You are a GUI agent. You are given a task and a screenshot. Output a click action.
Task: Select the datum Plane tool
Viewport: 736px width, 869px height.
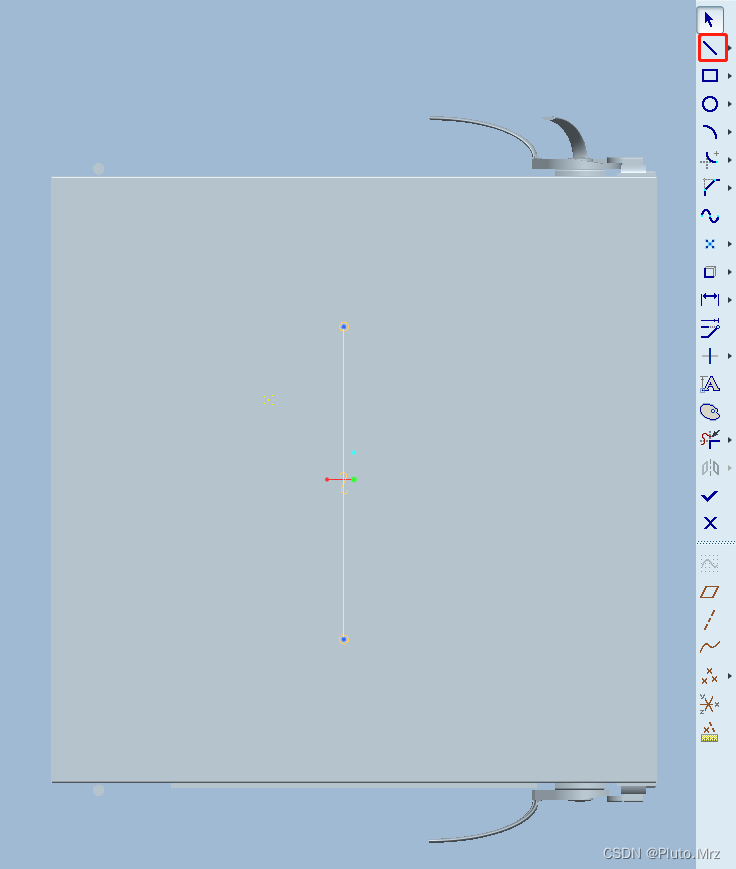pyautogui.click(x=709, y=592)
